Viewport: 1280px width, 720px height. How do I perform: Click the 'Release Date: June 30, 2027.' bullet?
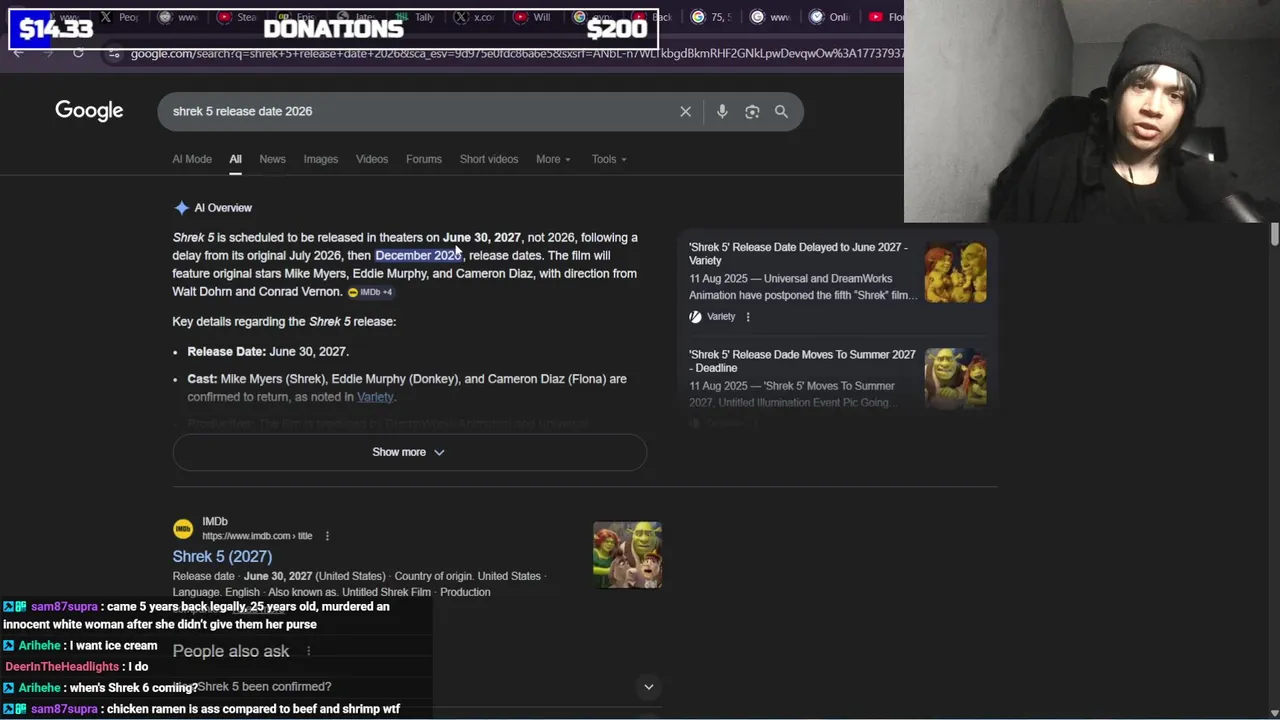pyautogui.click(x=268, y=351)
